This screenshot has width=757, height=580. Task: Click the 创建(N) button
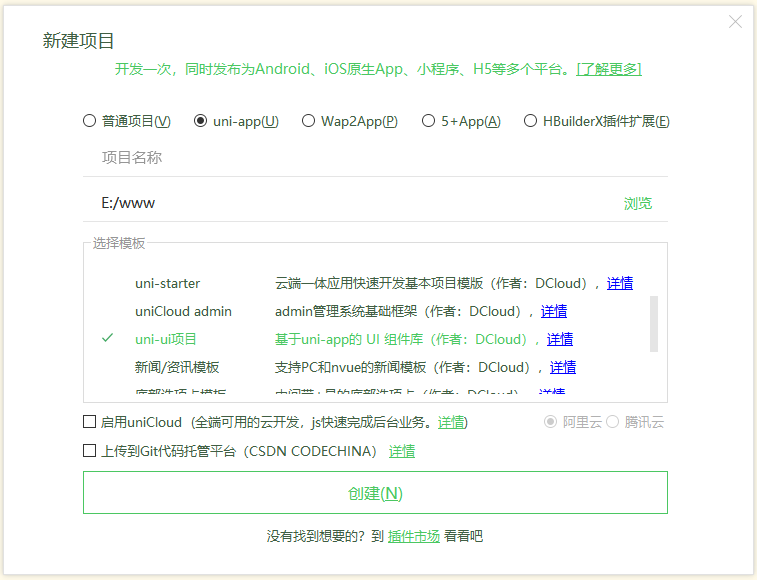pos(375,493)
